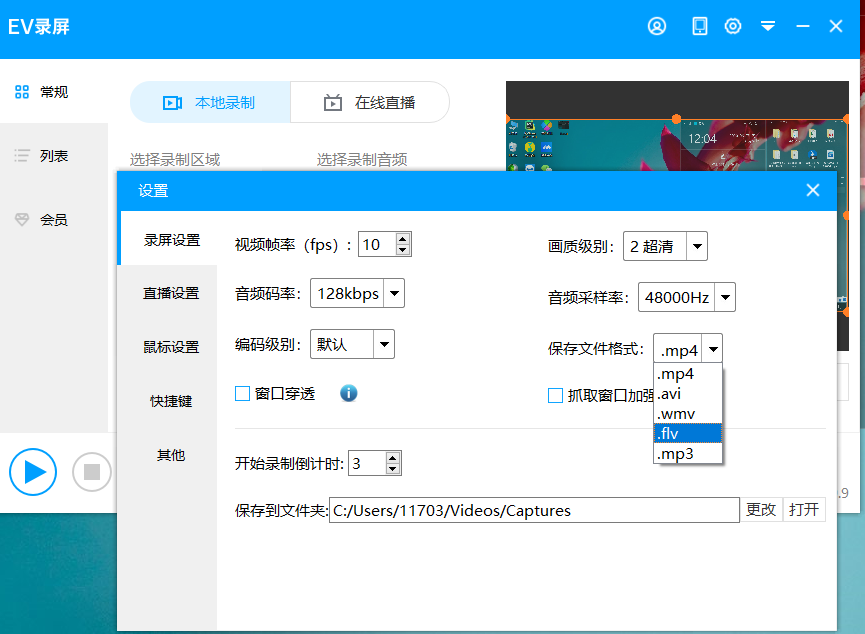Collapse the window via the arrow icon in title bar
865x634 pixels.
tap(768, 26)
